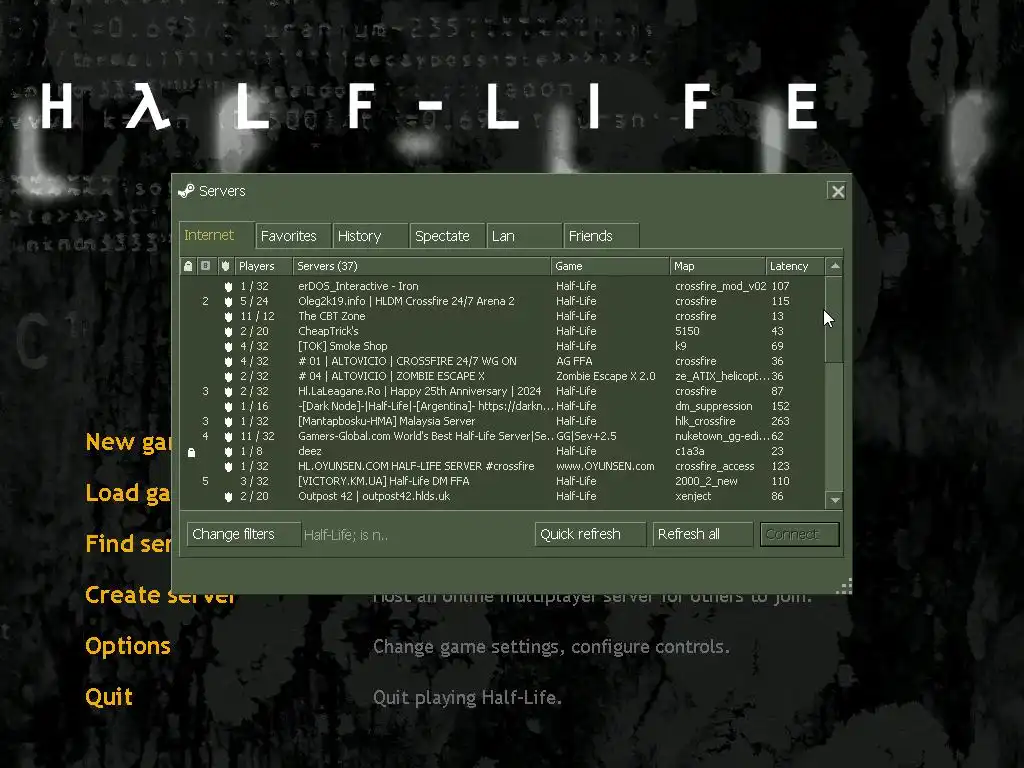
Task: Click the crossfire_mod_v02 map cell
Action: pos(720,287)
